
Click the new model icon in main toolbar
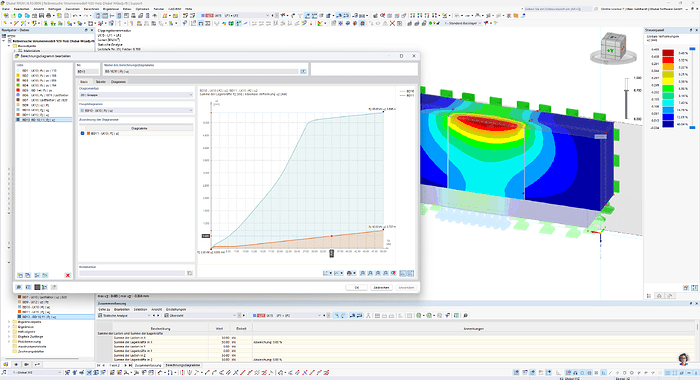point(6,16)
